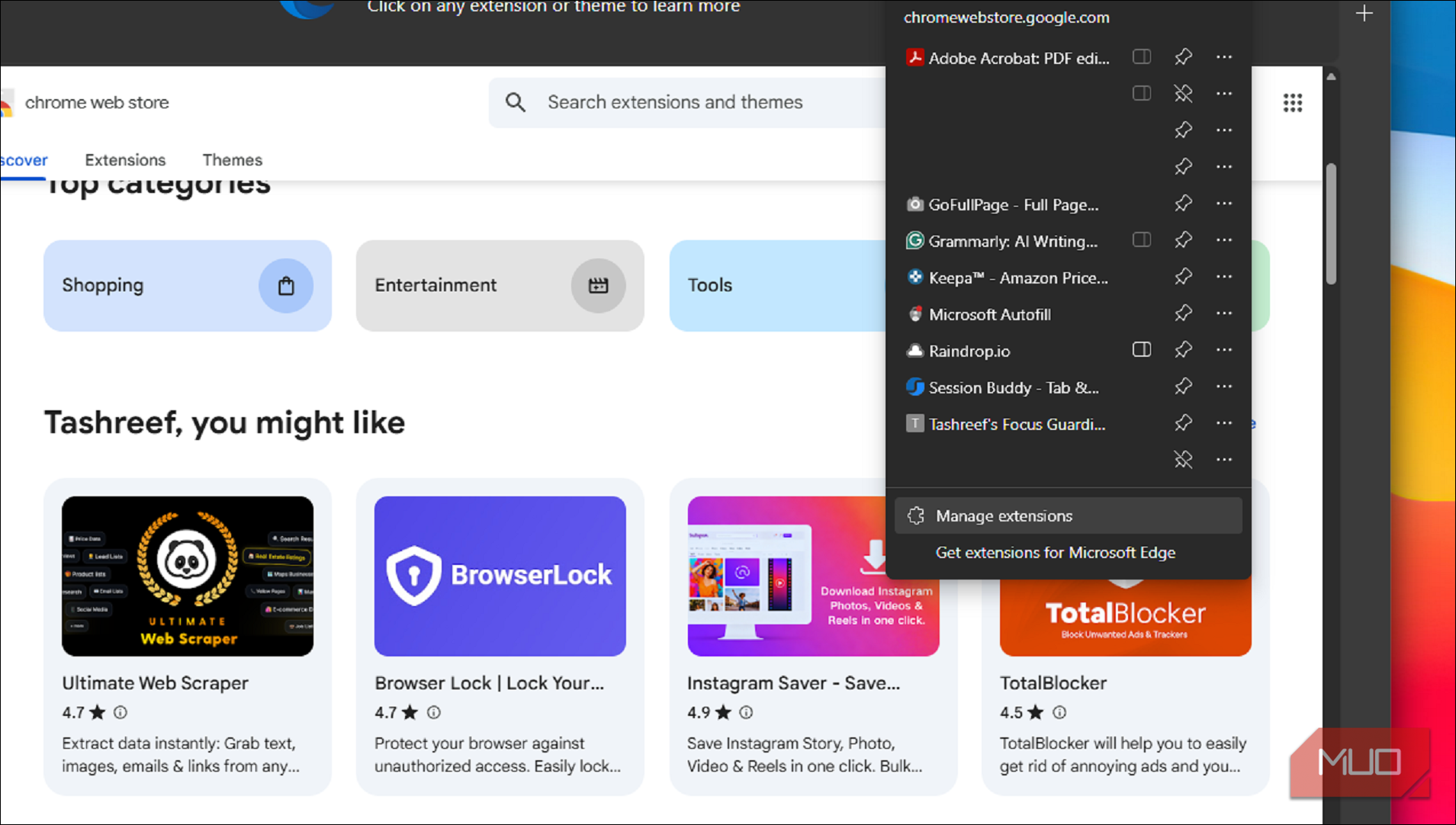Select the Themes tab
Screen dimensions: 1456x825
point(232,160)
